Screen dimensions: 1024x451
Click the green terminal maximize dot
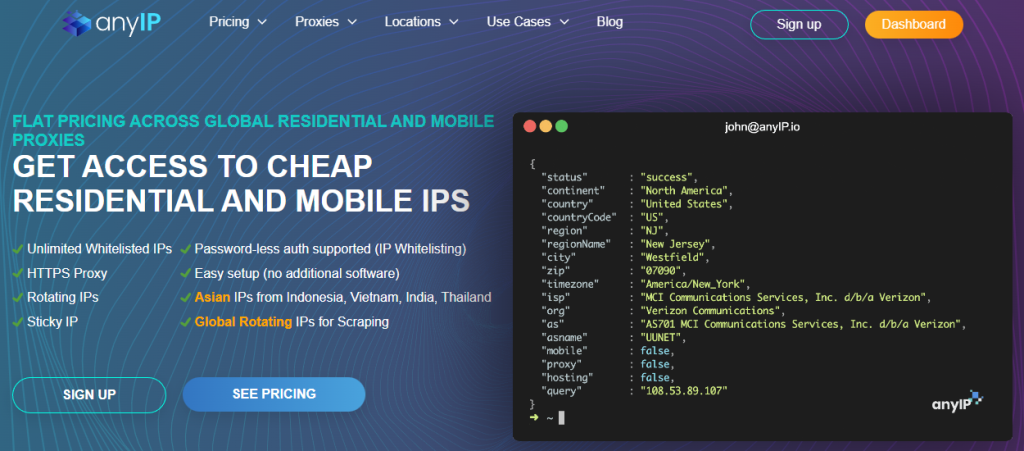tap(561, 127)
